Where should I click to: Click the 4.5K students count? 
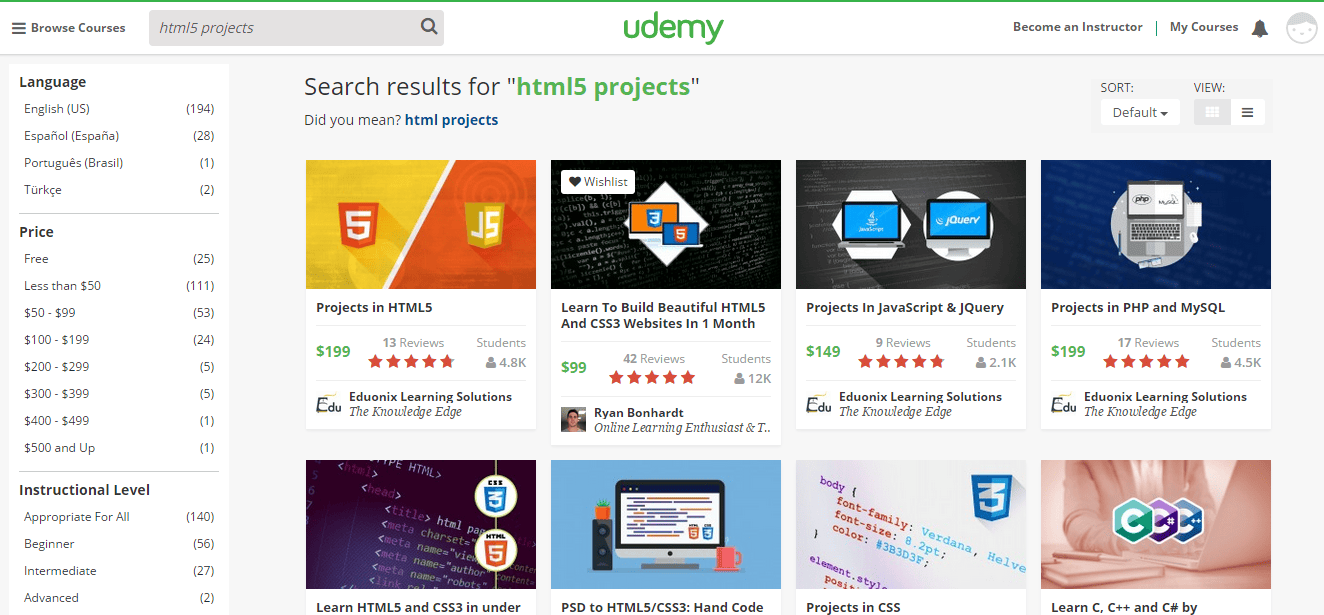[x=1241, y=362]
